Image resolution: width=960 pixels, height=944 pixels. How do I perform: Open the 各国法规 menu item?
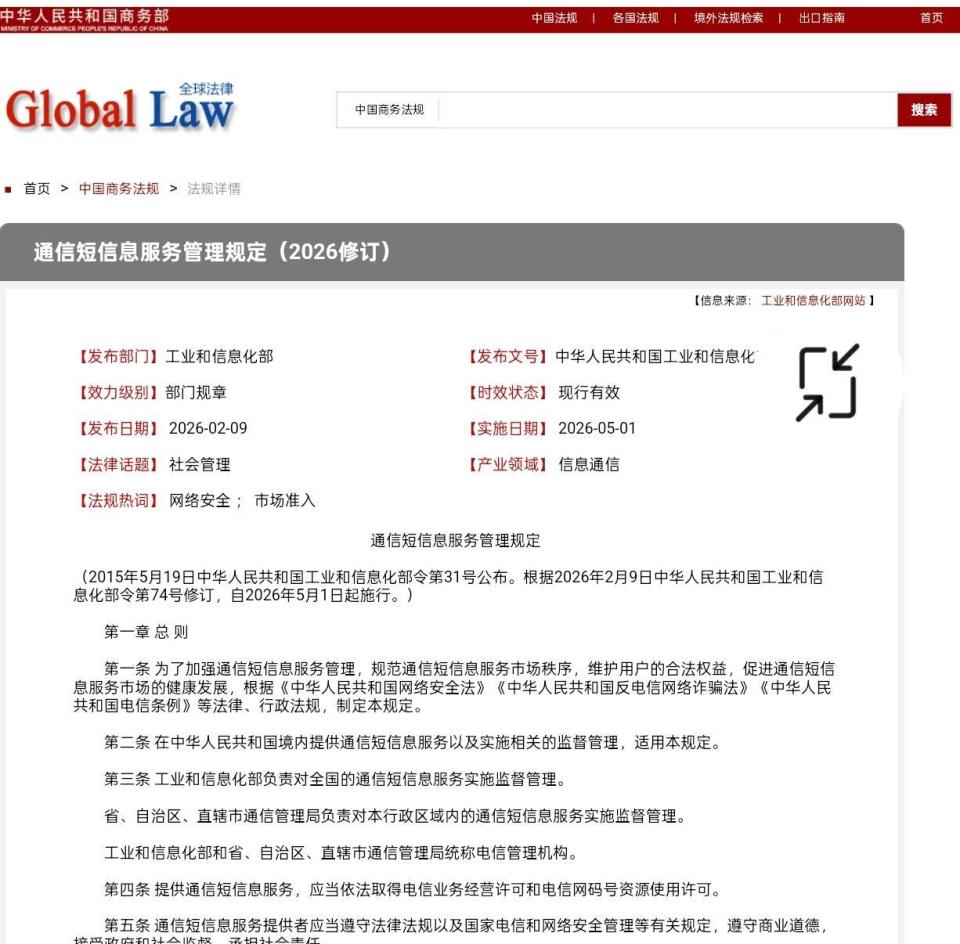(636, 18)
